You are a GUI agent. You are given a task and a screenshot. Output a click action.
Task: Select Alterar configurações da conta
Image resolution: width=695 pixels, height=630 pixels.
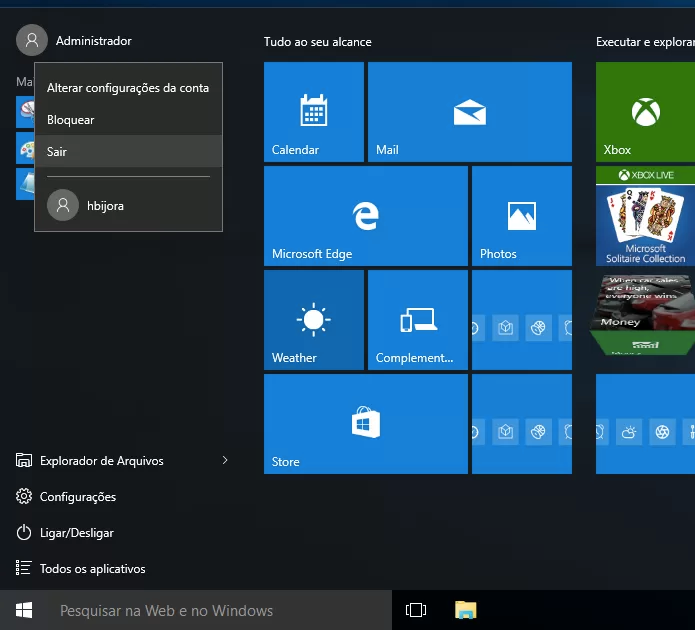pos(128,88)
